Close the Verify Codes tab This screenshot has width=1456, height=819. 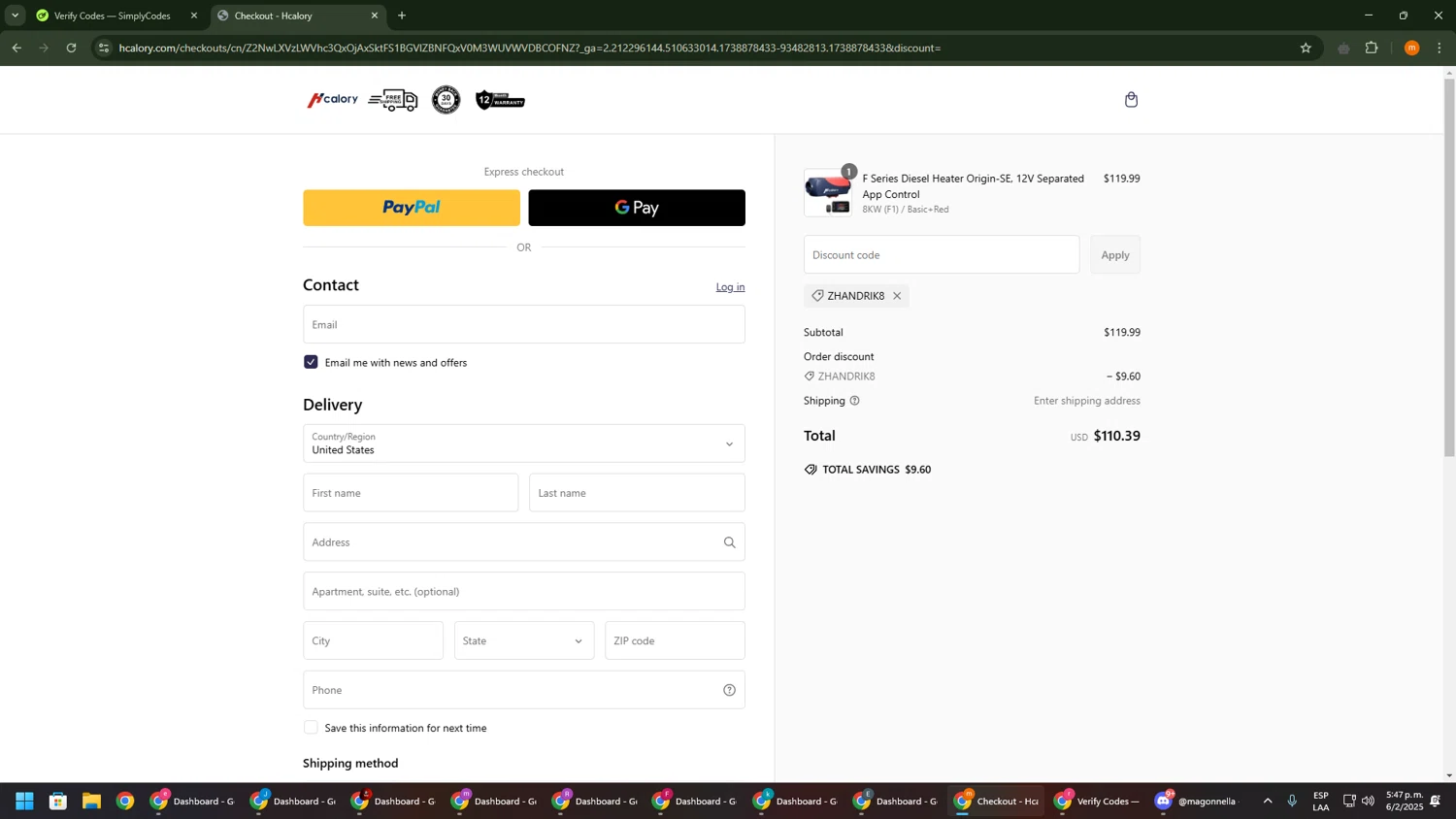click(194, 16)
